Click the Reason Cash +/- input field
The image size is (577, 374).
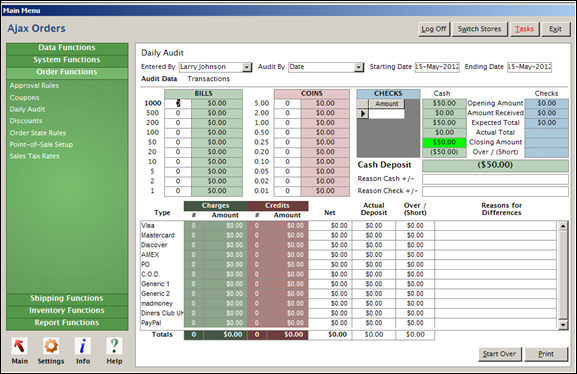(x=495, y=179)
